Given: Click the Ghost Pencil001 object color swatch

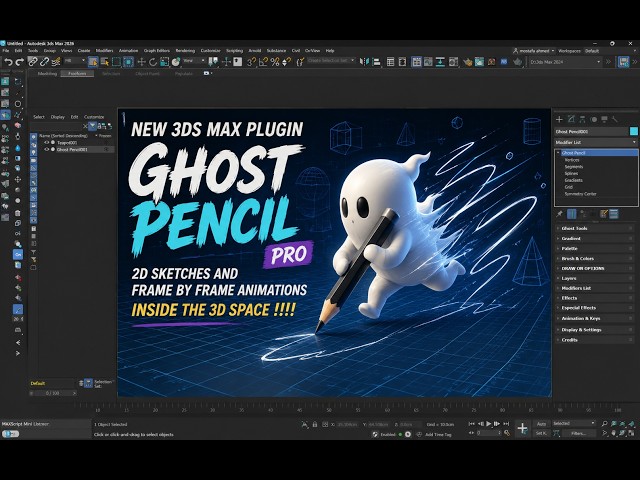Looking at the screenshot, I should pos(633,131).
